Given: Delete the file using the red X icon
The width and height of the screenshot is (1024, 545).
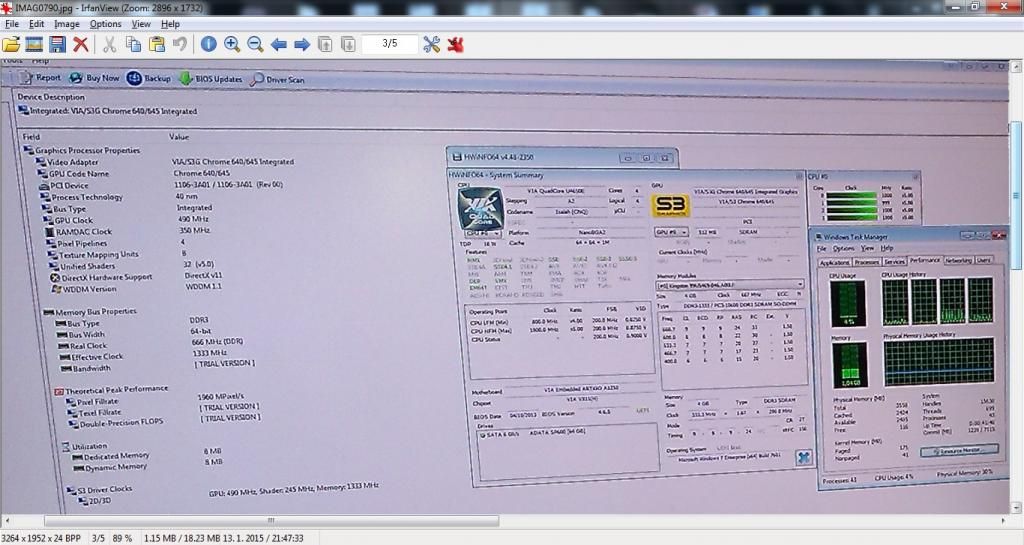Looking at the screenshot, I should pyautogui.click(x=80, y=44).
